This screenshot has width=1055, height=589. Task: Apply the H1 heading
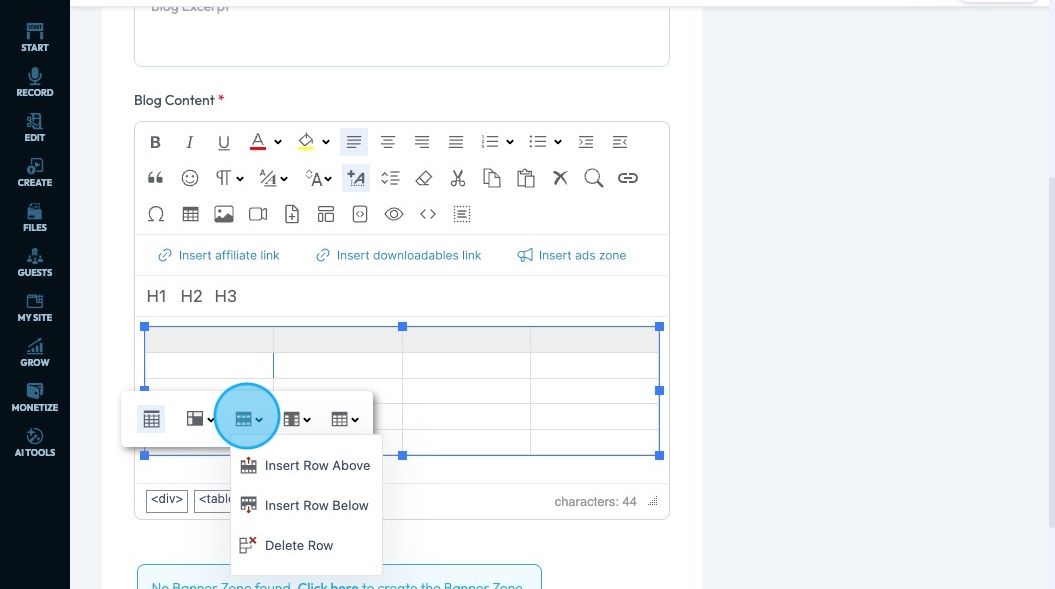[x=157, y=296]
